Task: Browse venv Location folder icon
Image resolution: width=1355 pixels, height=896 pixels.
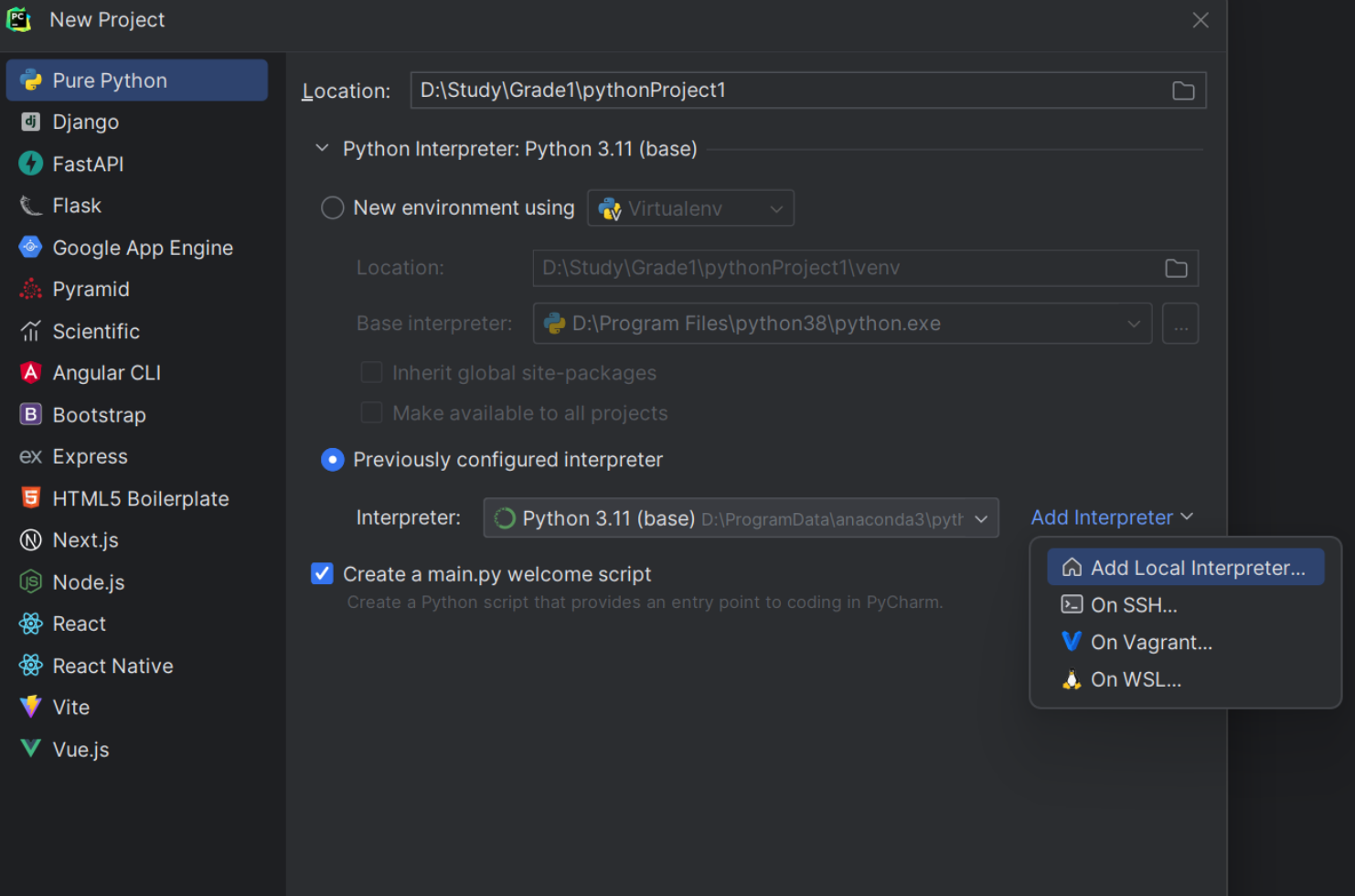Action: tap(1176, 268)
